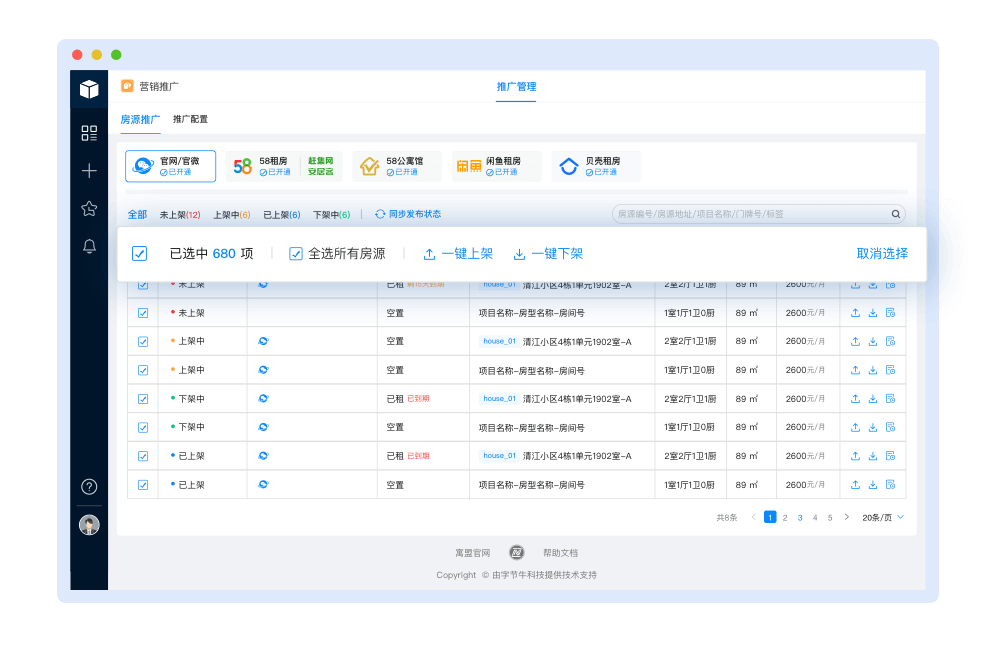The height and width of the screenshot is (660, 995).
Task: Open detail icon in 已上架 空置 row
Action: (x=891, y=485)
